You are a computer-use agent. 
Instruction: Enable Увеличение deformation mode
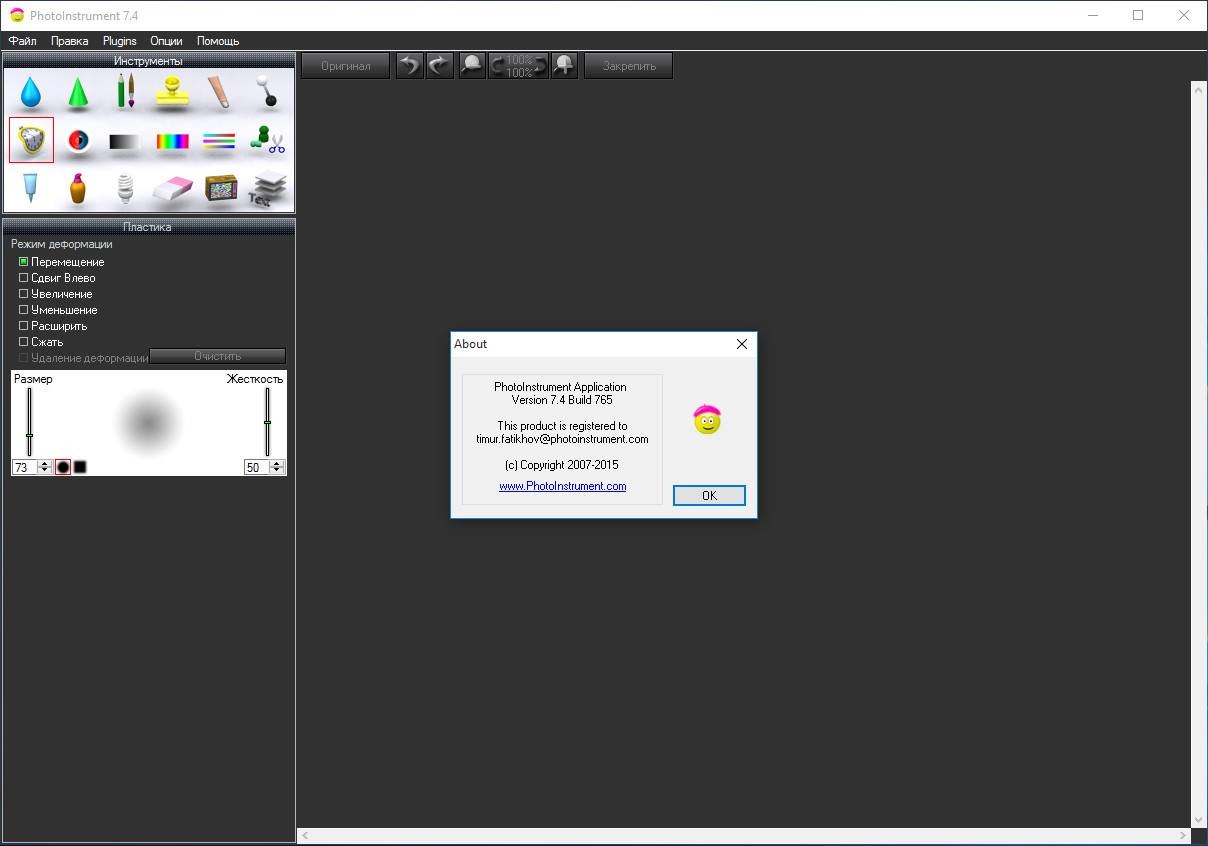tap(55, 294)
